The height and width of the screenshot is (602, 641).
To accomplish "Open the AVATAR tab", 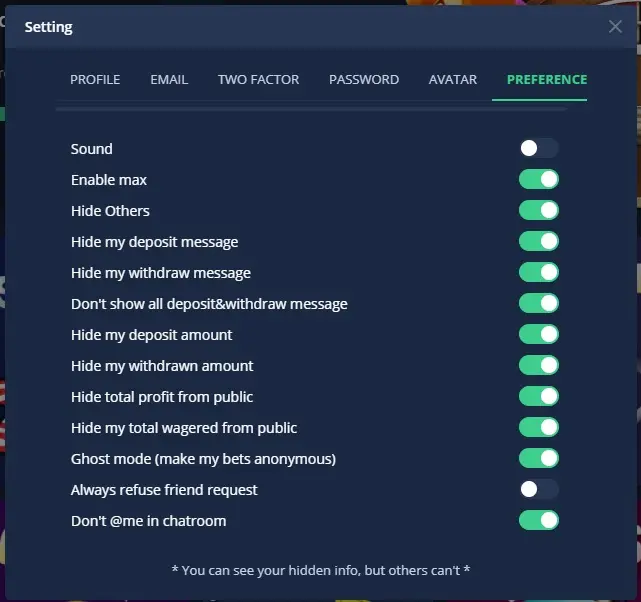I will (453, 79).
